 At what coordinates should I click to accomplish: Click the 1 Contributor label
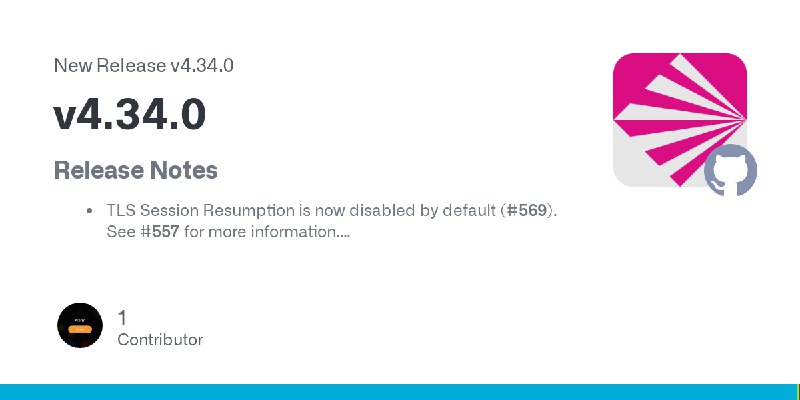coord(160,328)
